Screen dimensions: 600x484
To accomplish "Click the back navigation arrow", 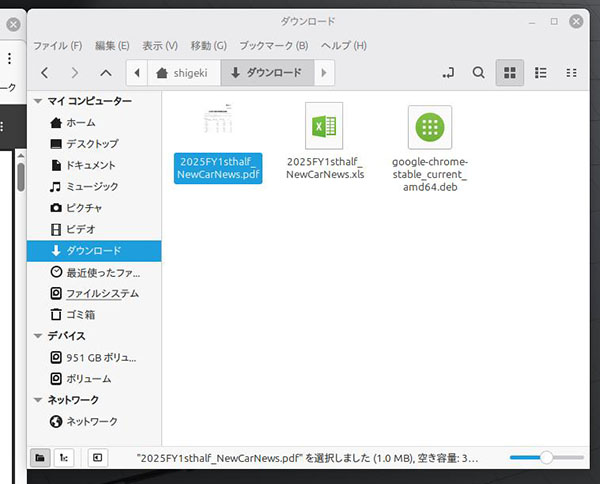I will [x=45, y=73].
